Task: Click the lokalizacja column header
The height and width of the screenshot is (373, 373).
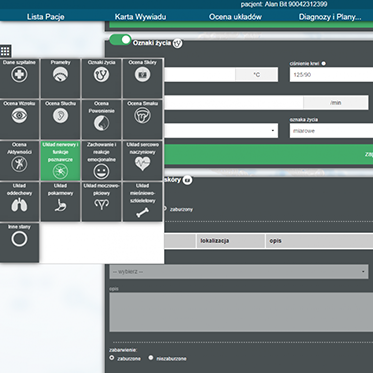Action: (x=231, y=241)
